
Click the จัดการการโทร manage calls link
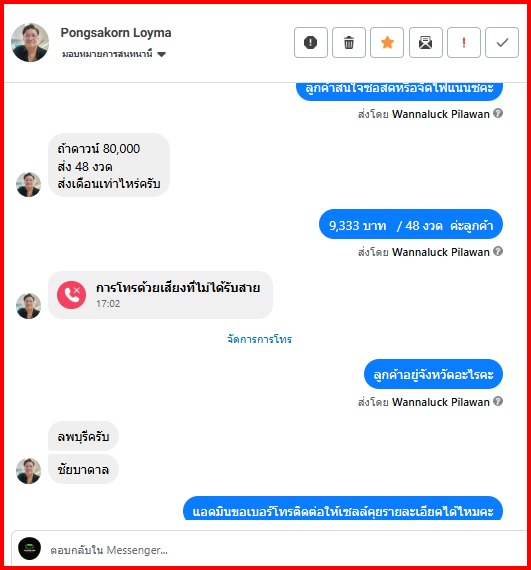pyautogui.click(x=260, y=339)
